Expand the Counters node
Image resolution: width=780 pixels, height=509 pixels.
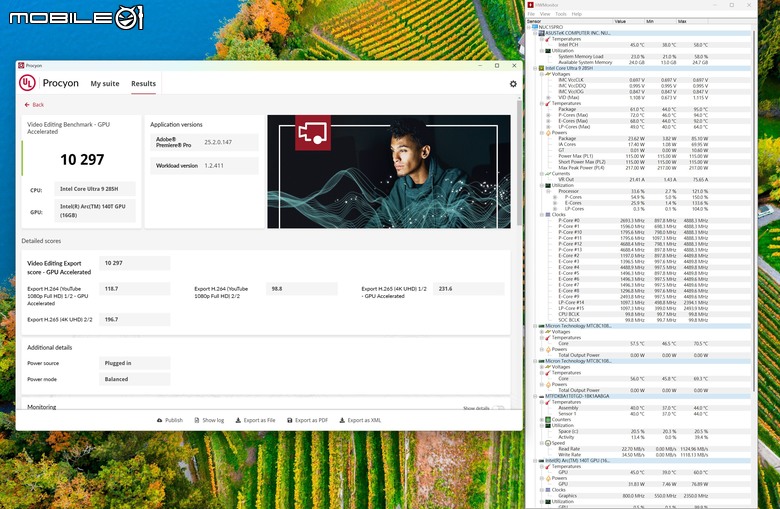[542, 419]
